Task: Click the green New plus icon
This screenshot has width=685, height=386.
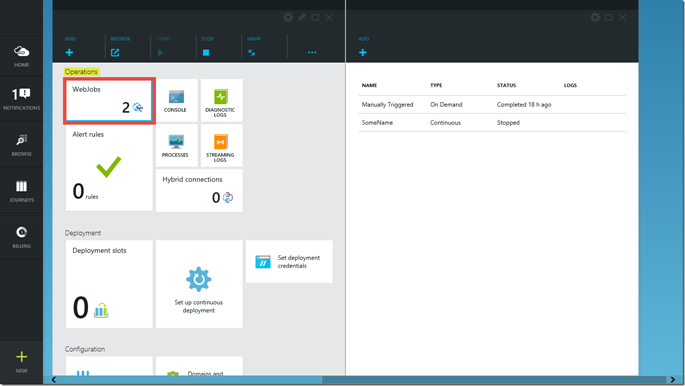Action: (21, 357)
